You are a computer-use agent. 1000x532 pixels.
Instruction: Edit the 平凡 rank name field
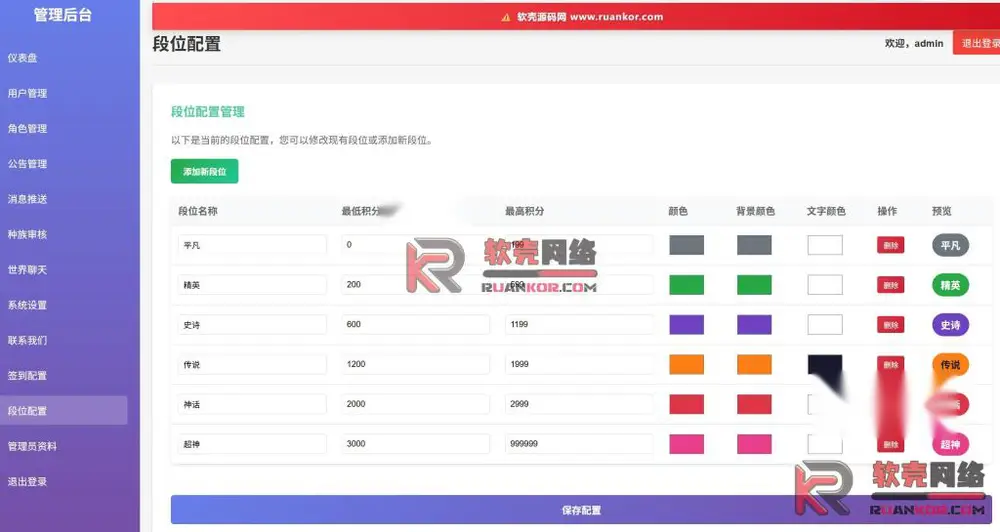(252, 245)
